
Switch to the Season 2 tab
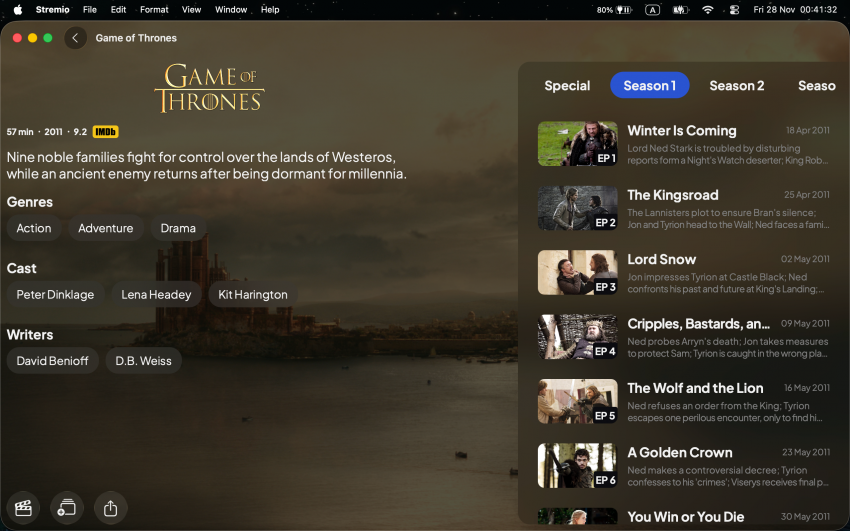tap(736, 86)
